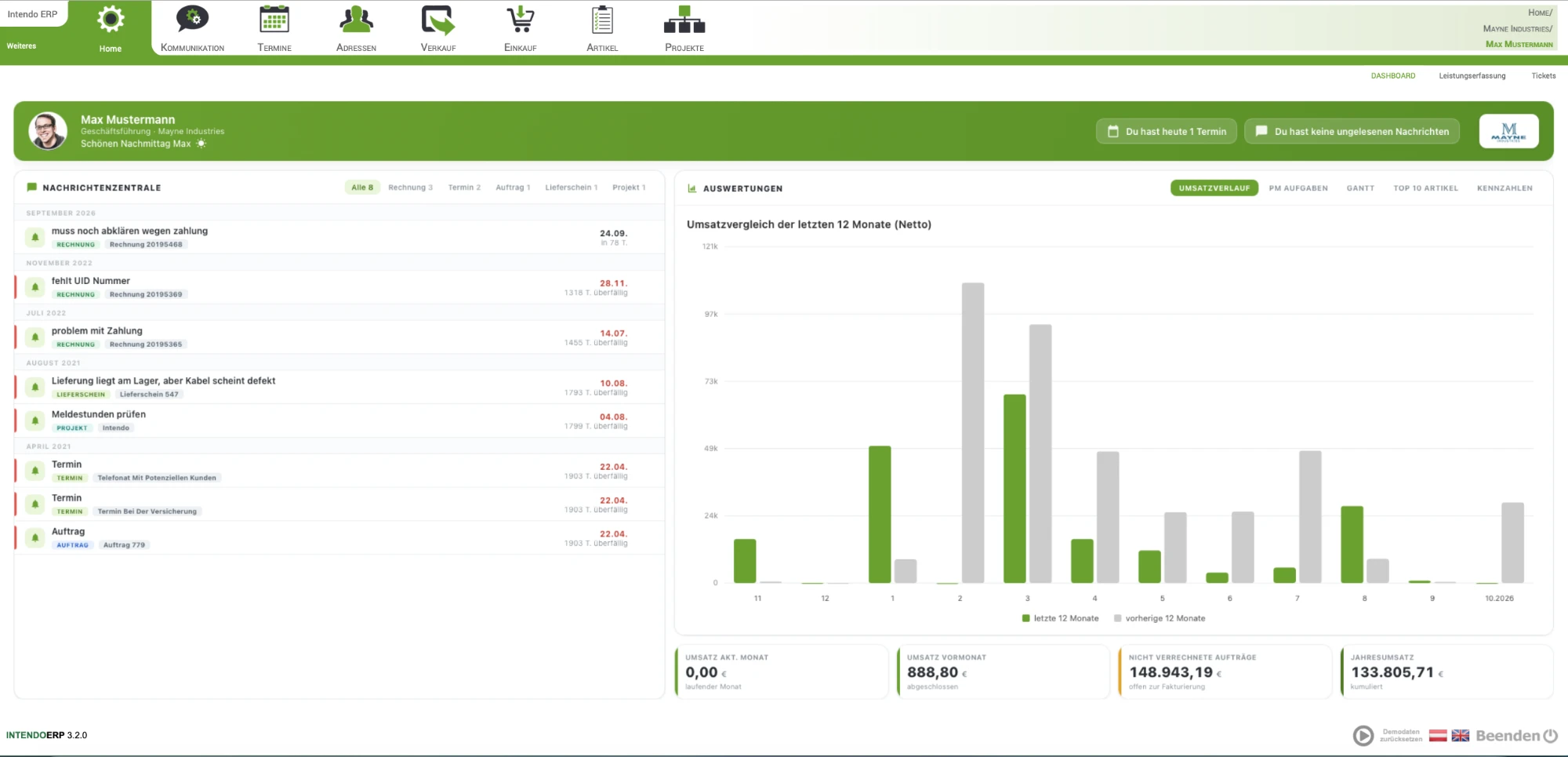
Task: Filter messages by 'Rechnung 3'
Action: coord(410,187)
